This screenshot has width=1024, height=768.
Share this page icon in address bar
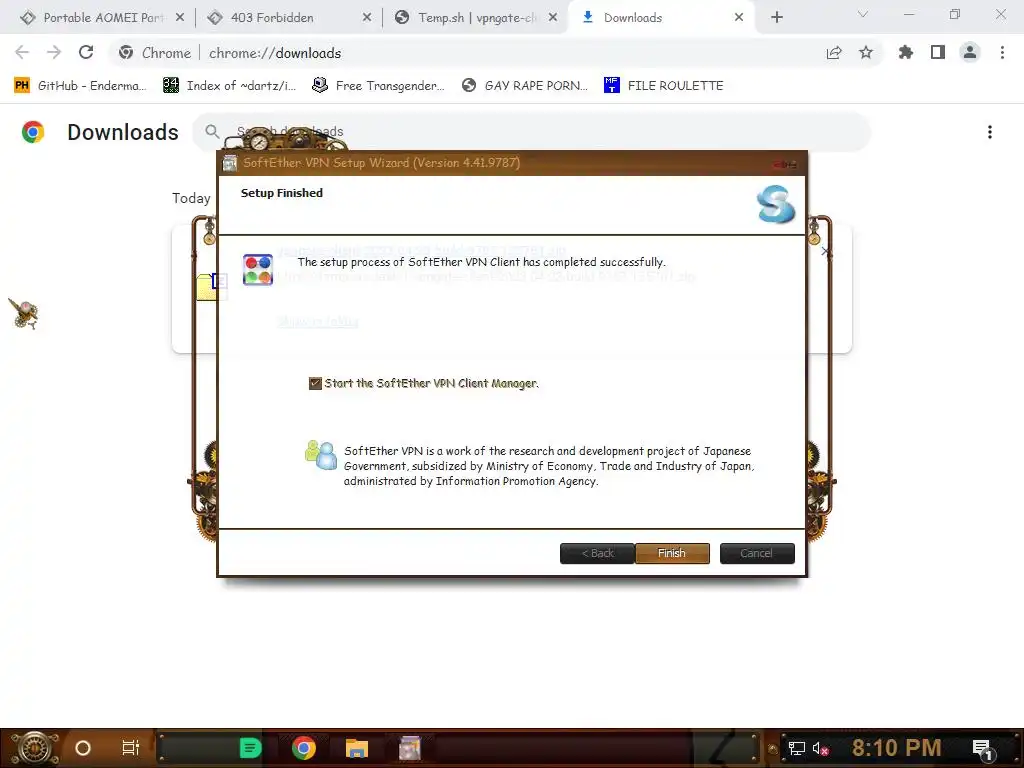[x=834, y=53]
